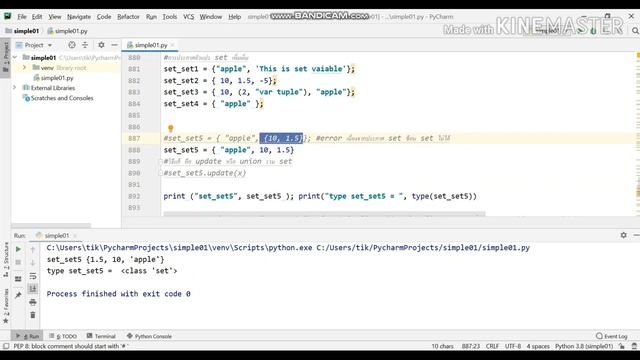
Task: Toggle fold marker on line 890
Action: (x=160, y=173)
